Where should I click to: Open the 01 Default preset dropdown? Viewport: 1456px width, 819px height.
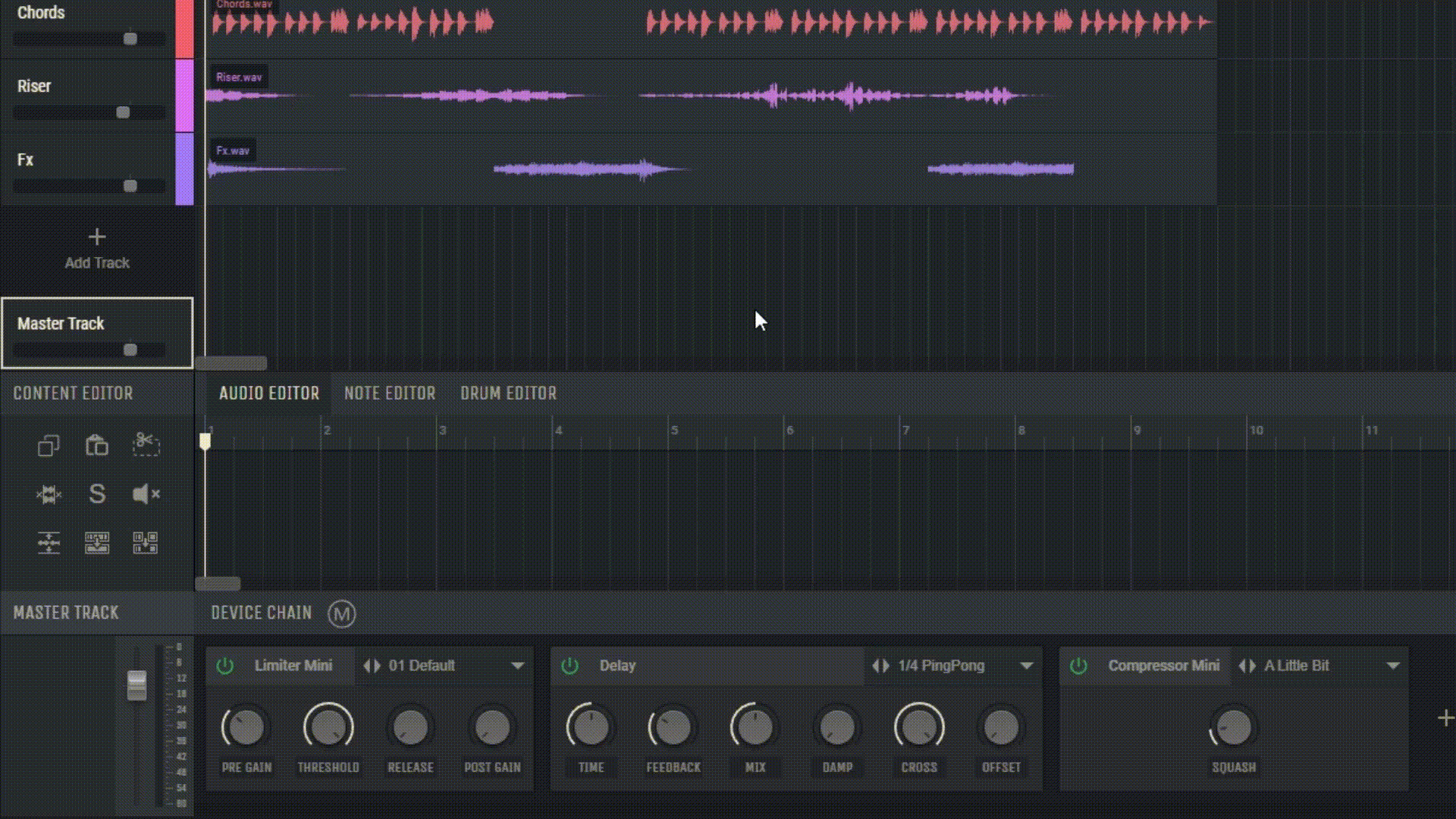(x=518, y=666)
